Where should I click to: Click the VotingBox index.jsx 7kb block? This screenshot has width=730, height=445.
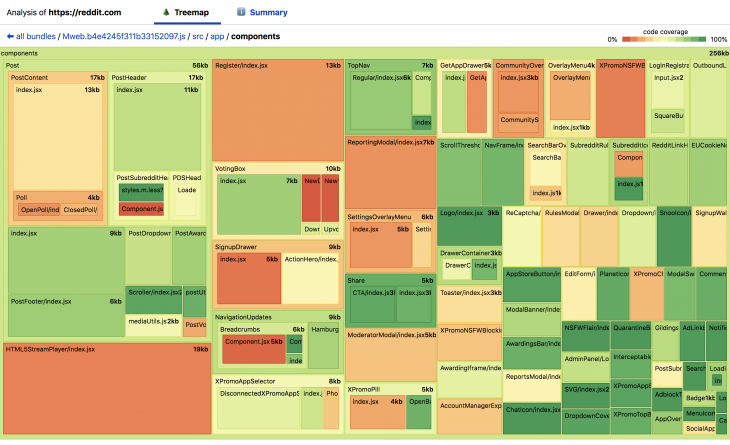(x=258, y=204)
